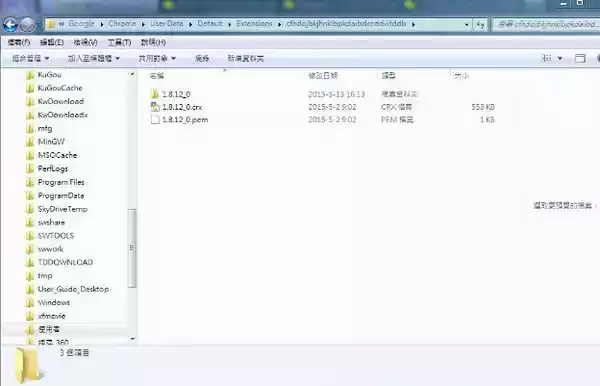Screen dimensions: 600x386
Task: Click navigation pane scroll down arrow
Action: (132, 339)
